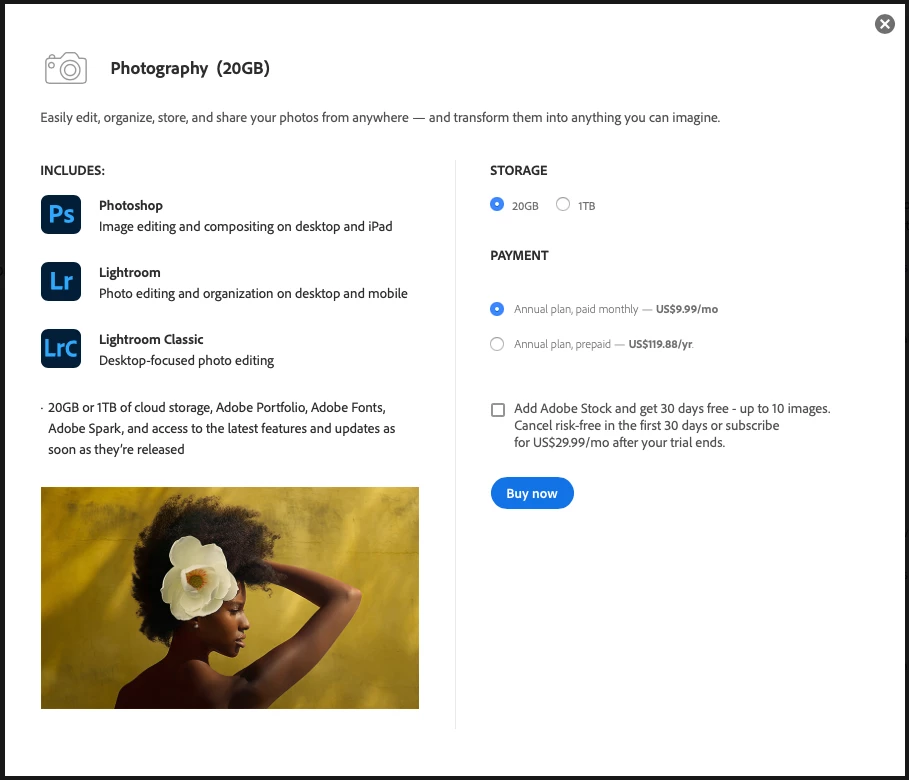Choose Annual plan, prepaid option
The image size is (909, 780).
(497, 344)
